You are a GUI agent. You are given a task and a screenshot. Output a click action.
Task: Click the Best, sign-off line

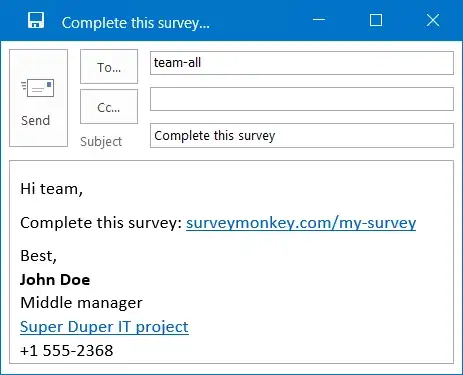click(38, 256)
